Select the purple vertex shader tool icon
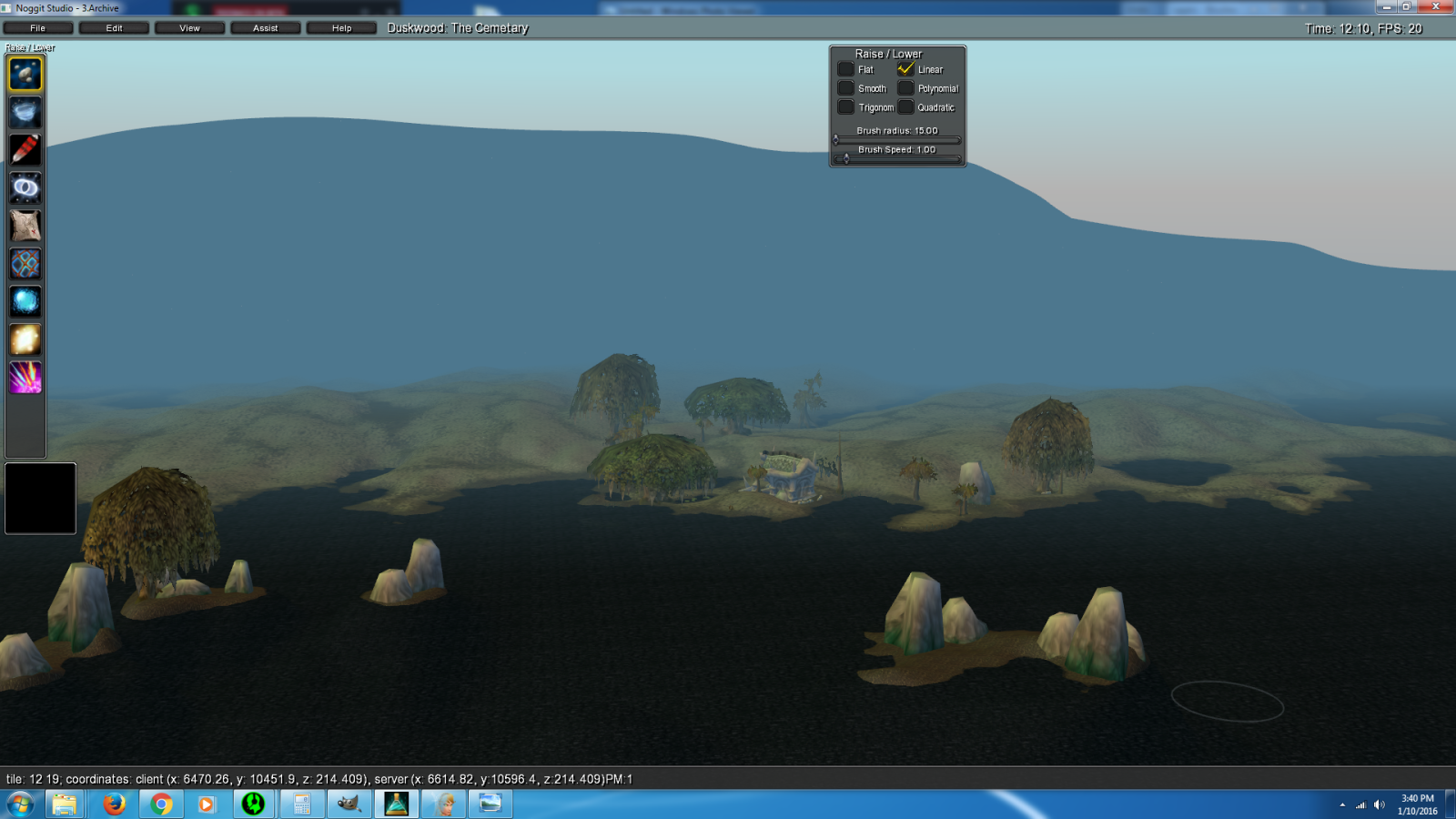 tap(25, 378)
